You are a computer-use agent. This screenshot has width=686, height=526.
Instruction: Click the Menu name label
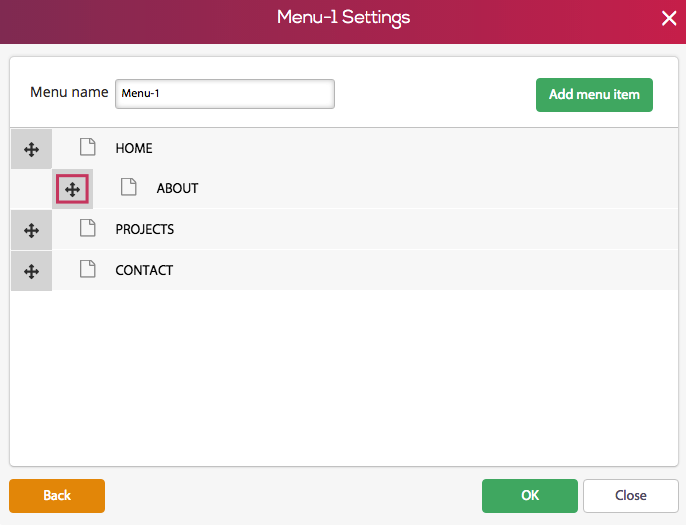click(69, 92)
